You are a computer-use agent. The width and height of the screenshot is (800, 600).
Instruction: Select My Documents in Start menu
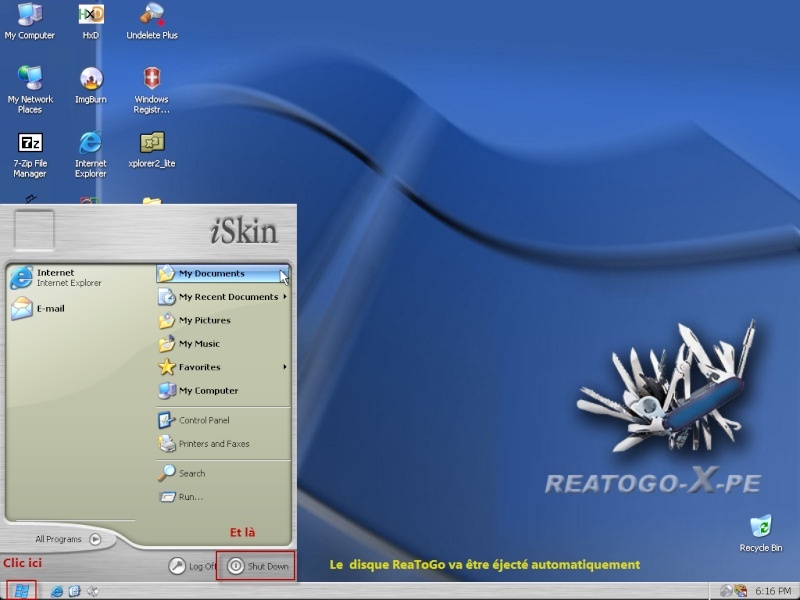tap(223, 273)
